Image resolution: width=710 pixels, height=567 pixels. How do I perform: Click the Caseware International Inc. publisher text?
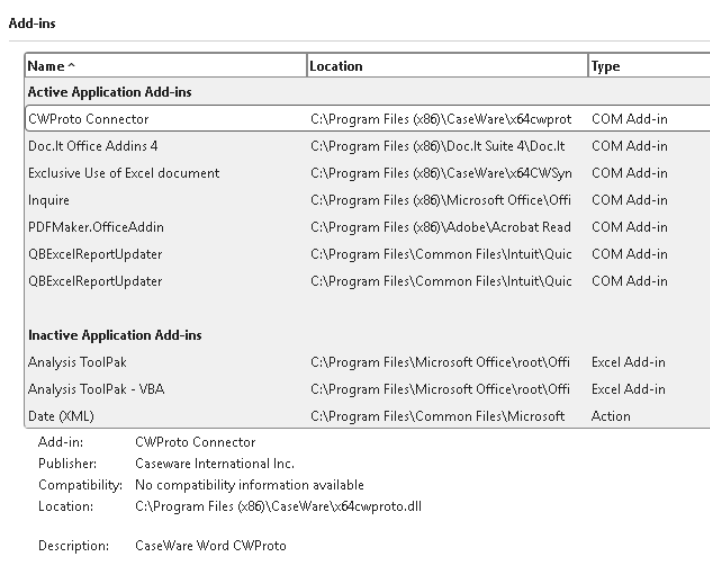[x=215, y=463]
